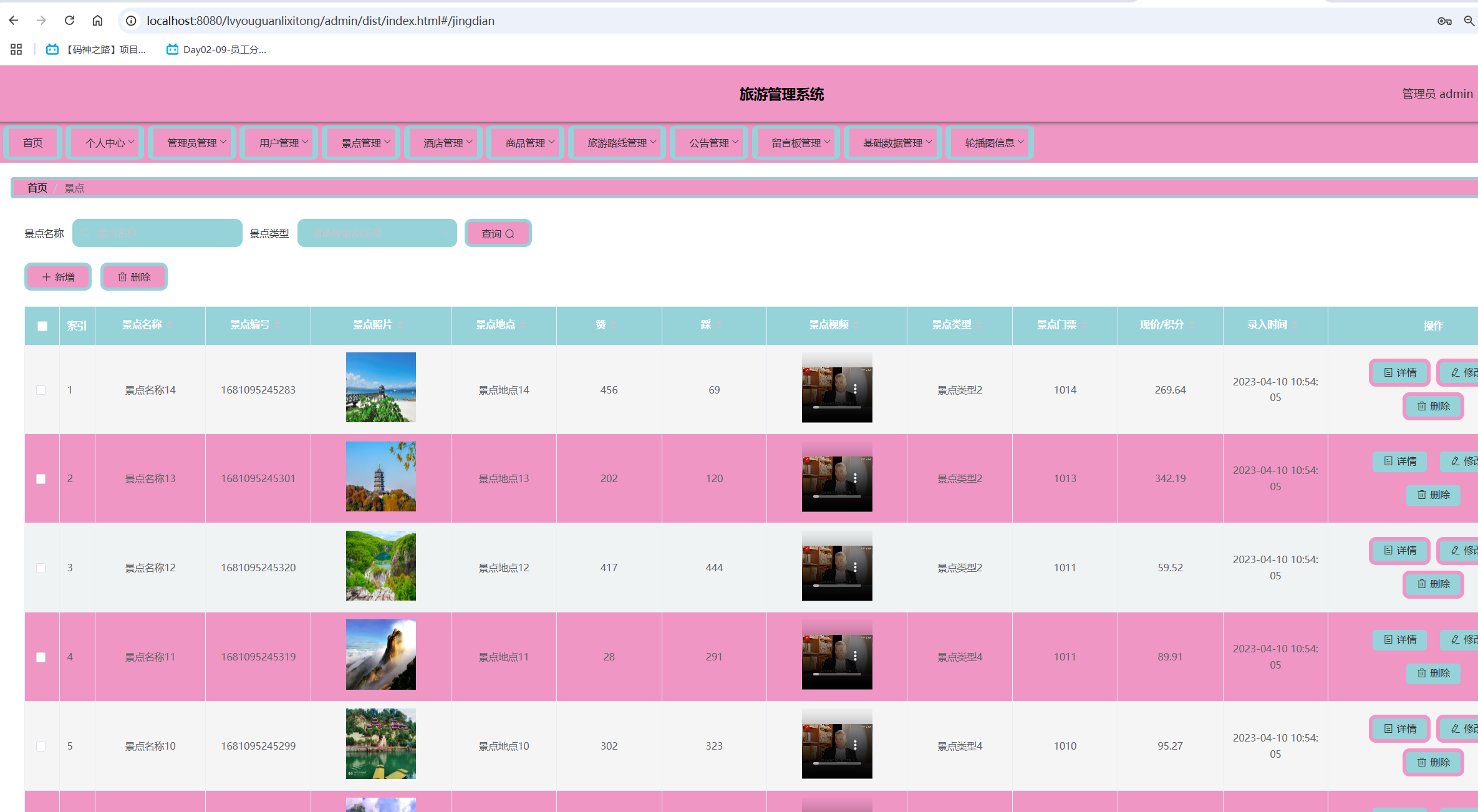Click video progress bar in row 3
This screenshot has width=1478, height=812.
(x=837, y=586)
